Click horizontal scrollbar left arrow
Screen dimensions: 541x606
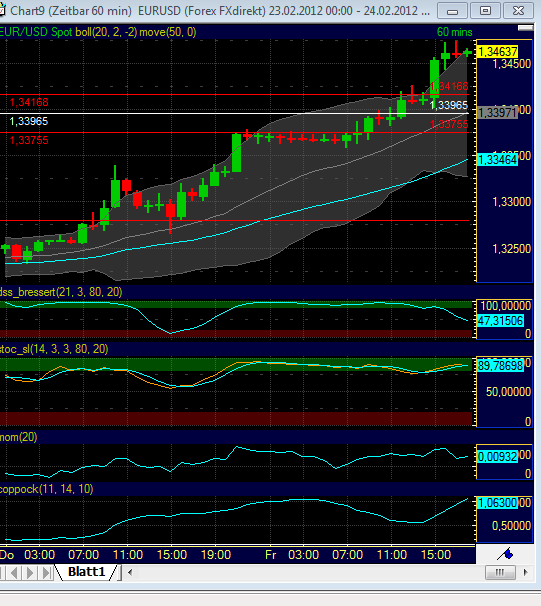pos(130,572)
